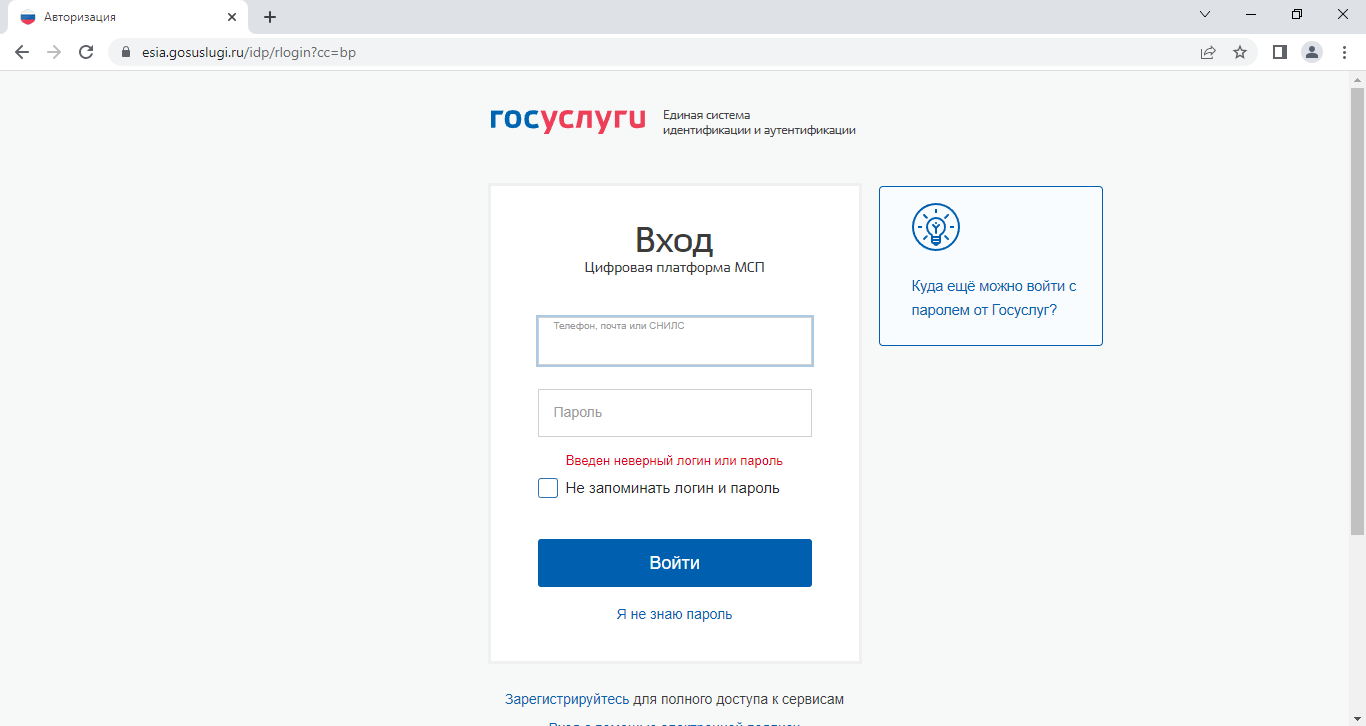View site security lock info

point(126,52)
